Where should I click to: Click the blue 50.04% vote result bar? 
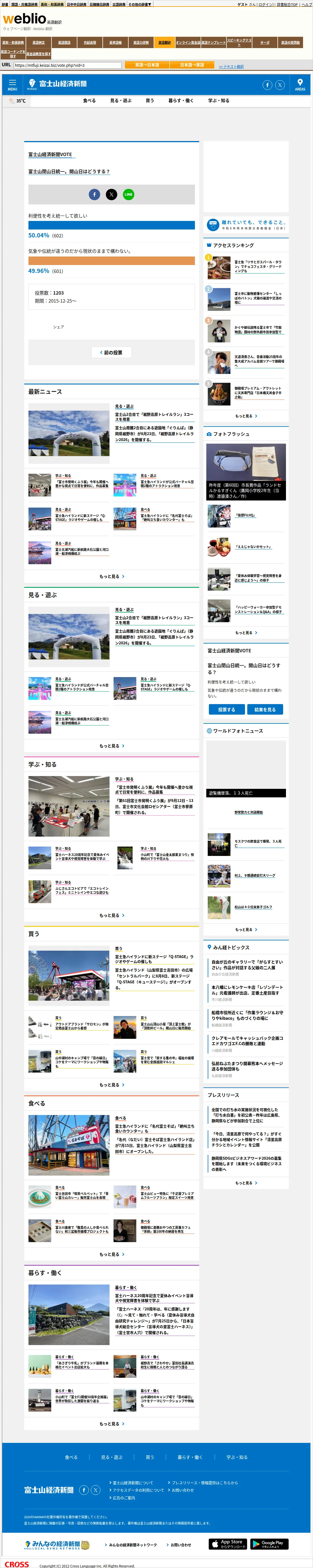tap(112, 225)
